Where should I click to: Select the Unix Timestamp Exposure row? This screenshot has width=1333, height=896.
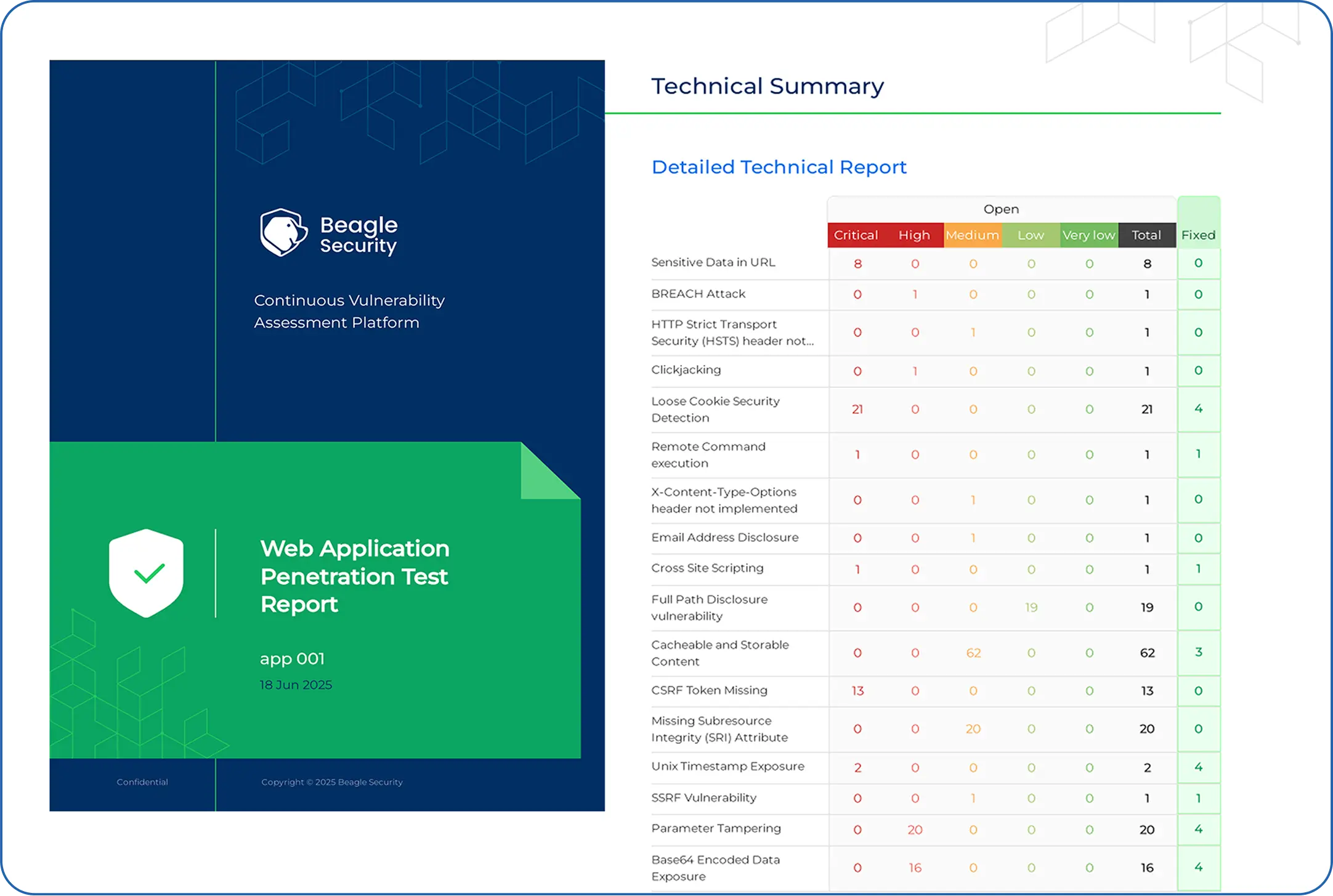point(936,767)
